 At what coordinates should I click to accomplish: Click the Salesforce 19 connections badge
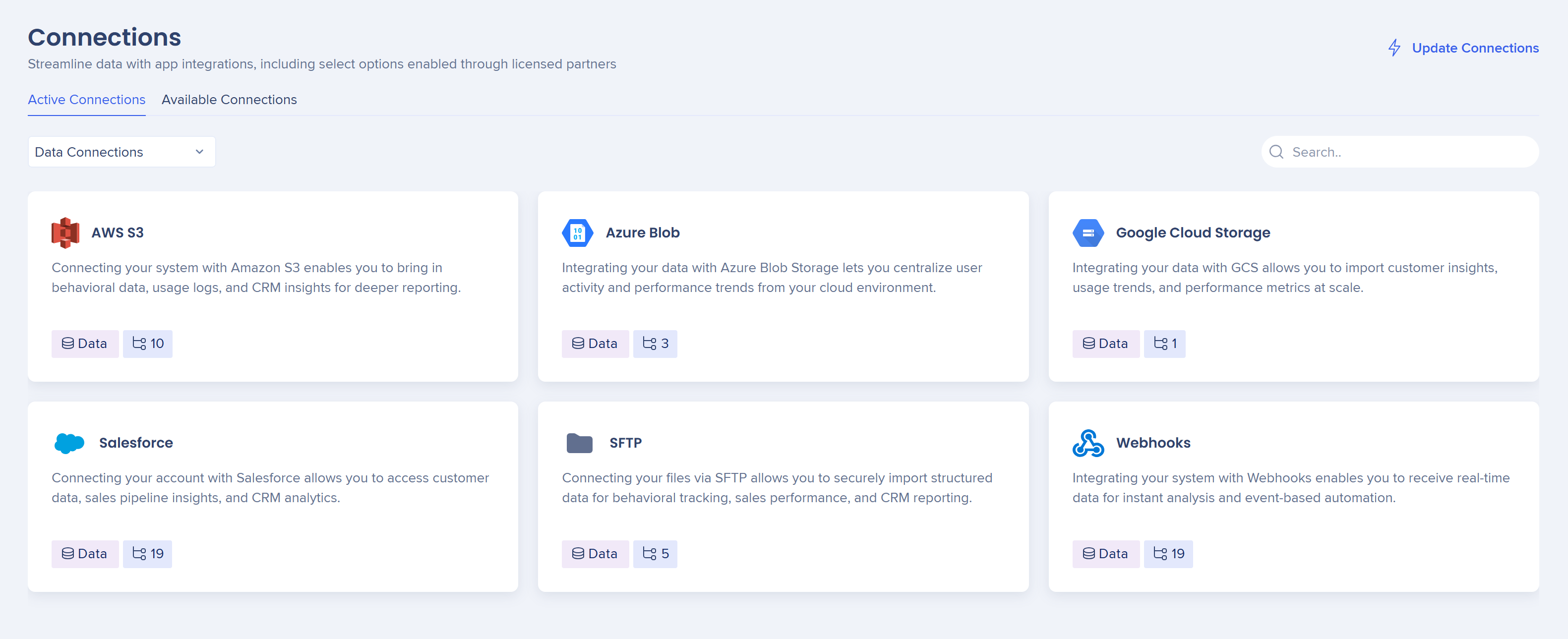pyautogui.click(x=147, y=553)
